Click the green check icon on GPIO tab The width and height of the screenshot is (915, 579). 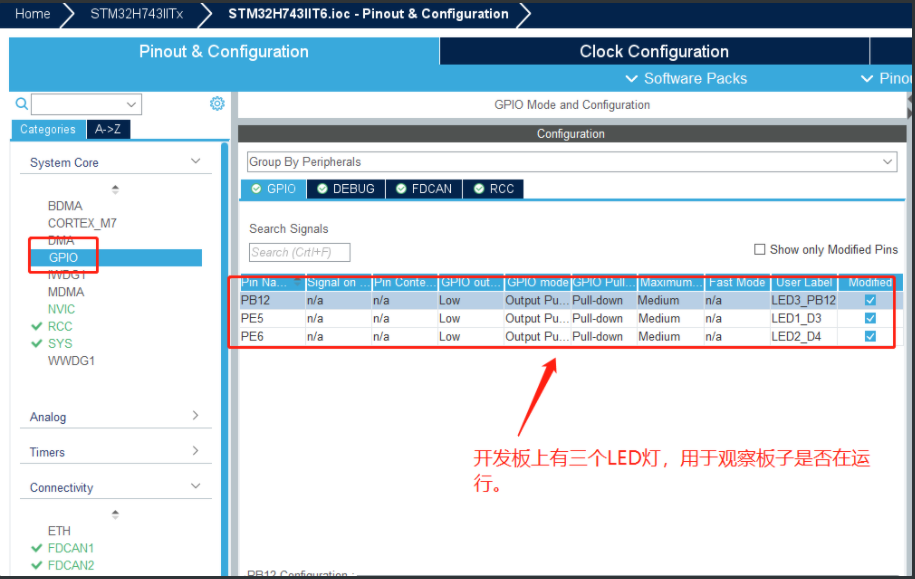(x=256, y=189)
